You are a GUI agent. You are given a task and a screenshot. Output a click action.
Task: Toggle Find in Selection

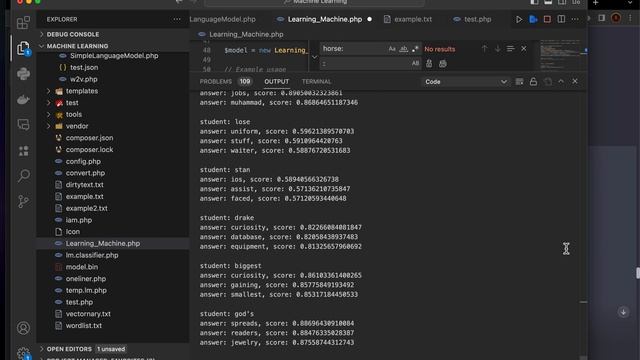(510, 49)
